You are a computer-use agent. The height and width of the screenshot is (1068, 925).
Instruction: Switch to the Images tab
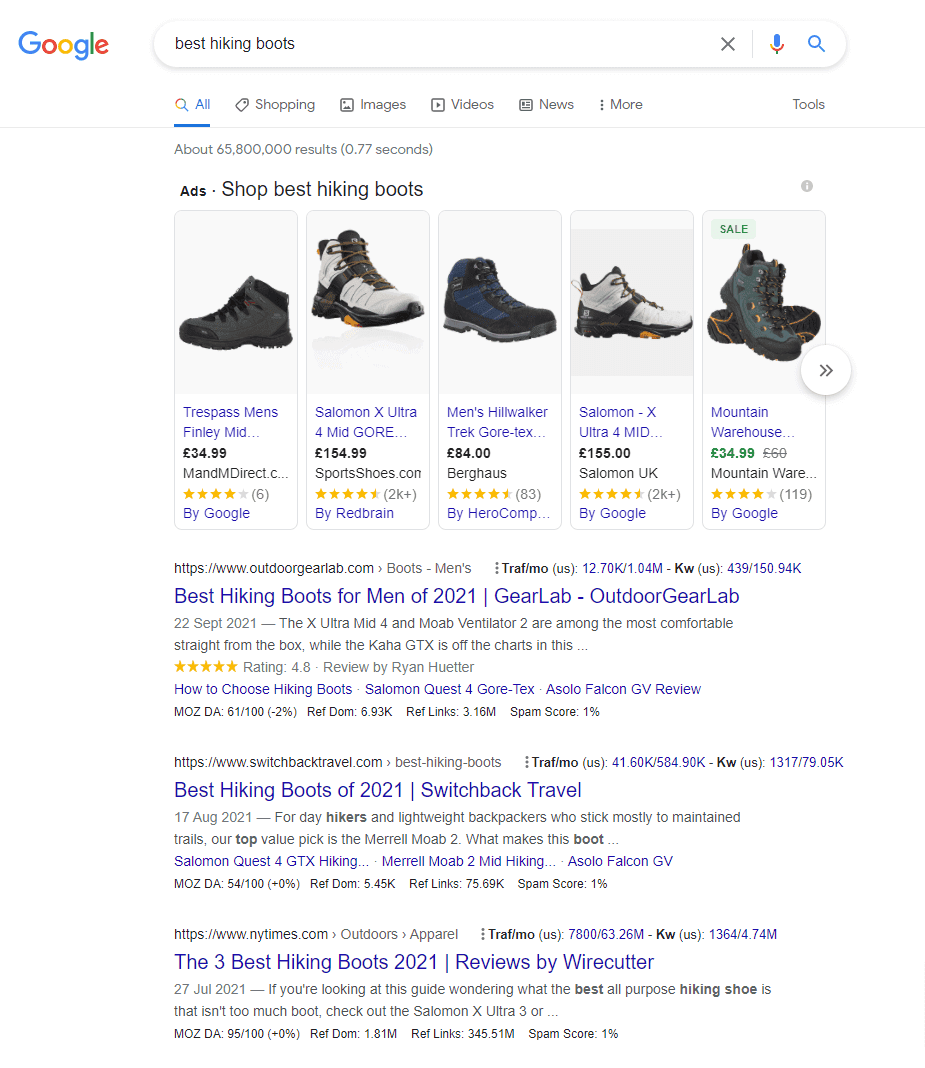click(373, 104)
